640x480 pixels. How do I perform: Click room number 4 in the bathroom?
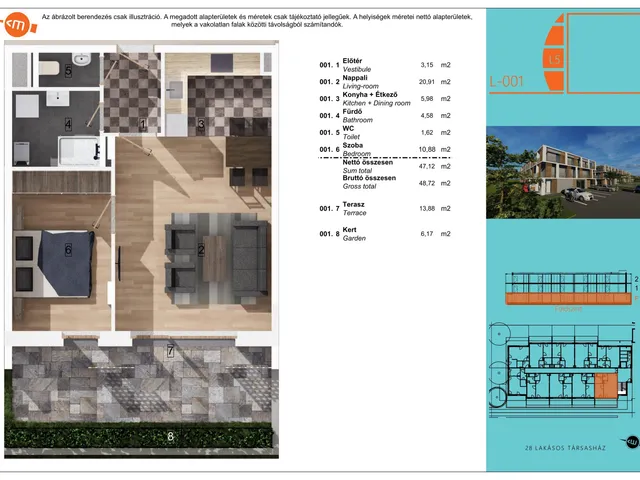[68, 124]
